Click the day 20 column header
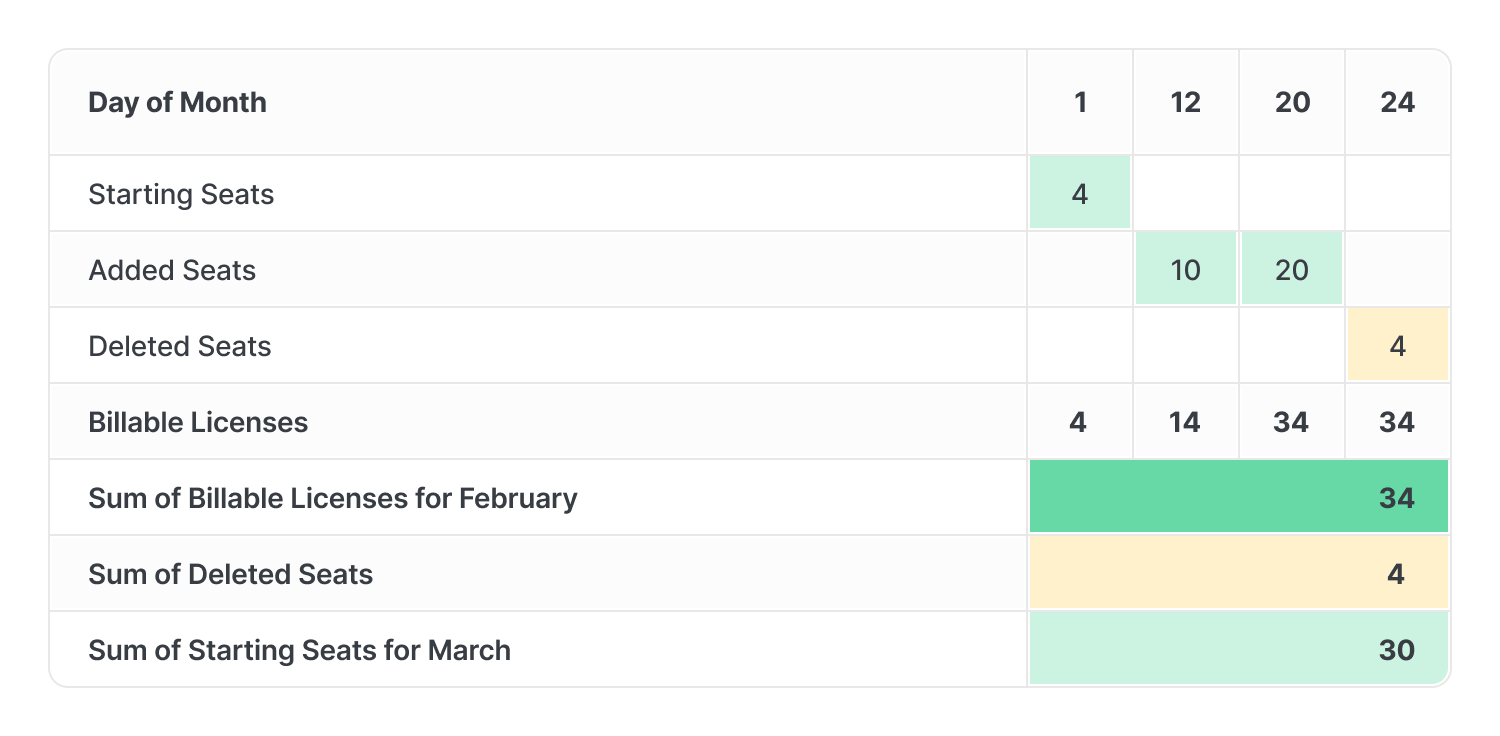Viewport: 1500px width, 736px height. [x=1292, y=102]
